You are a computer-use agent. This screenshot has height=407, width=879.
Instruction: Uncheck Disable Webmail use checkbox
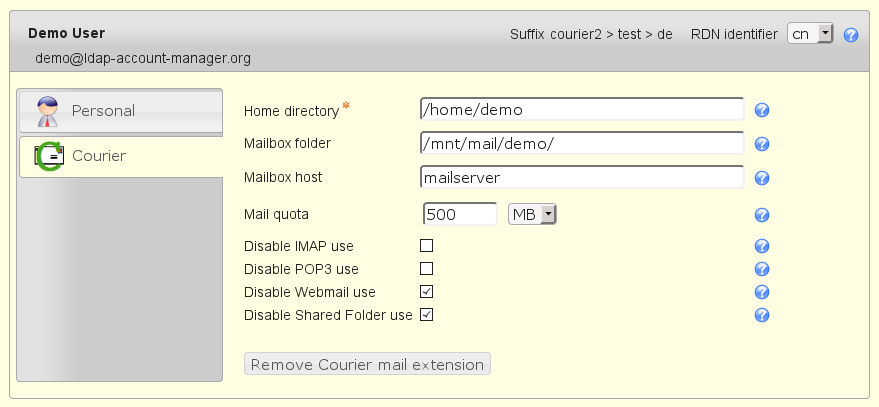coord(426,292)
